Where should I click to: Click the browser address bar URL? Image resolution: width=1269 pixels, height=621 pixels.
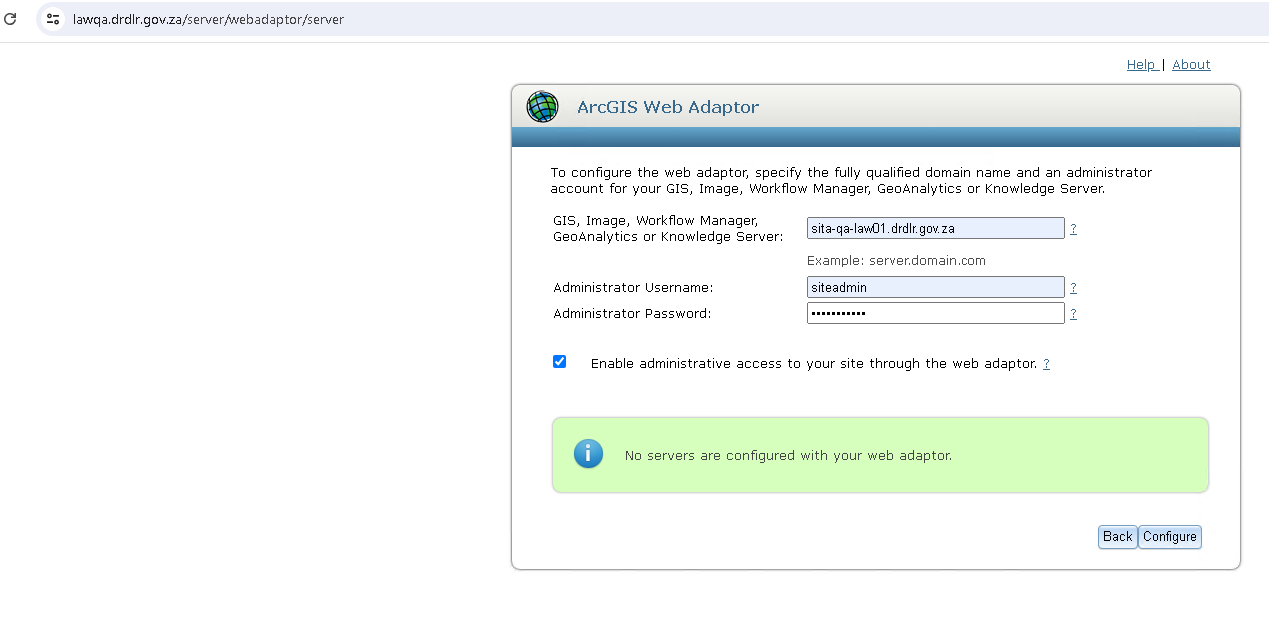[x=208, y=19]
